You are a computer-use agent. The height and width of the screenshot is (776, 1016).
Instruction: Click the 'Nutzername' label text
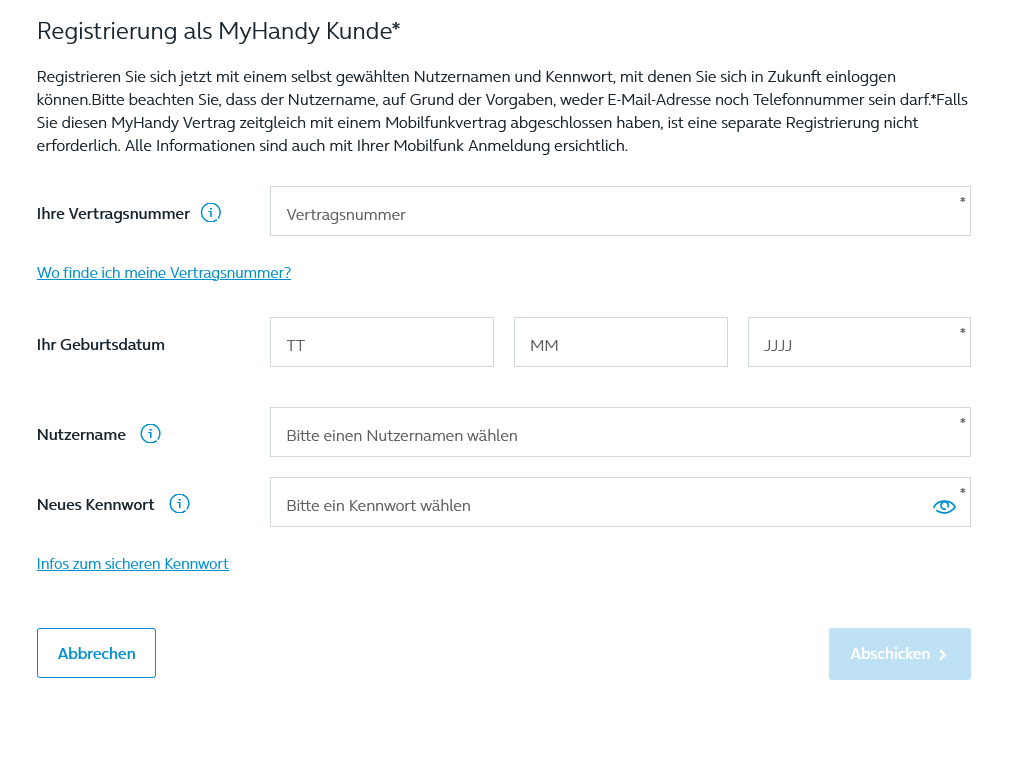click(81, 435)
